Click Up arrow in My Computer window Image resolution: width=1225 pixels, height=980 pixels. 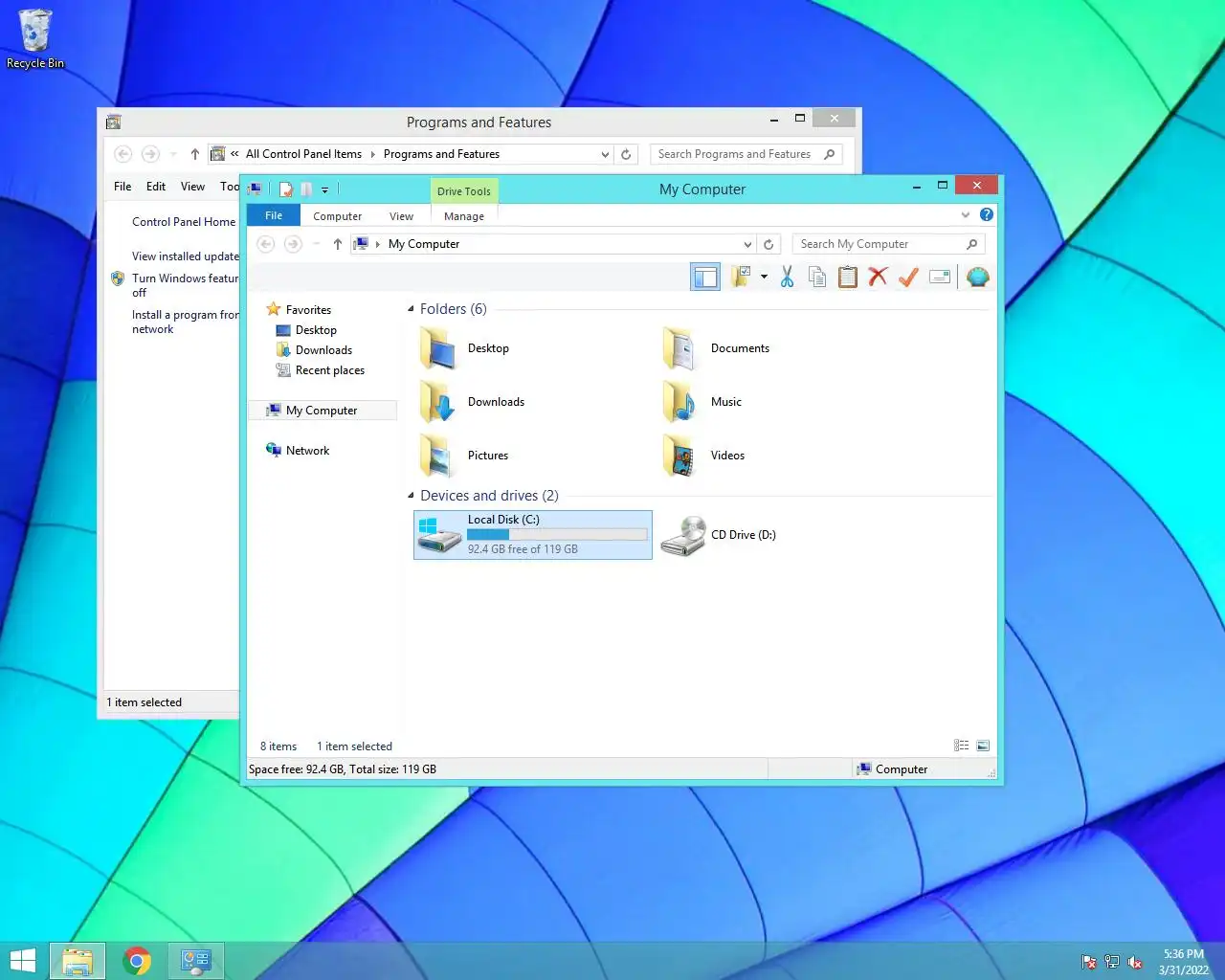[338, 244]
